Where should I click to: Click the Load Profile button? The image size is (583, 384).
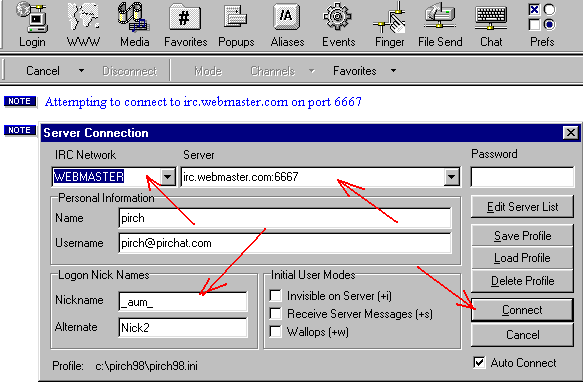coord(522,258)
